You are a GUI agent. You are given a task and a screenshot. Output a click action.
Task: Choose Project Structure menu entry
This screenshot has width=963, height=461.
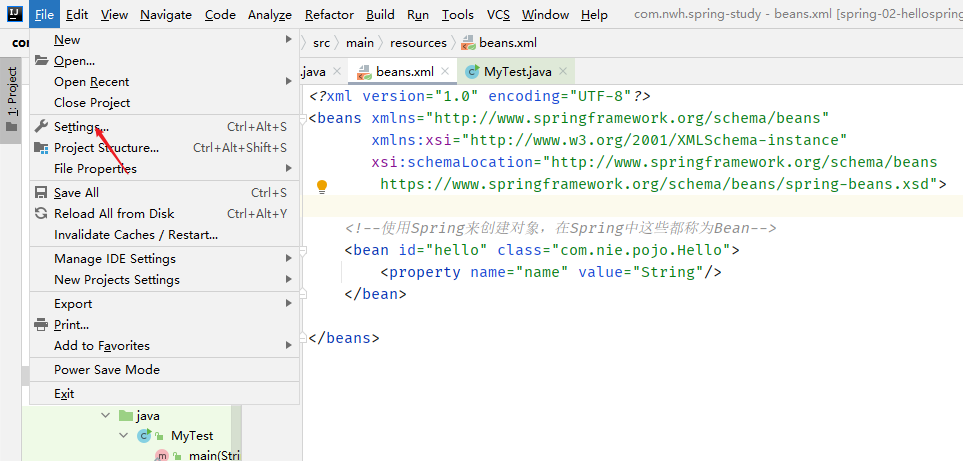165,148
